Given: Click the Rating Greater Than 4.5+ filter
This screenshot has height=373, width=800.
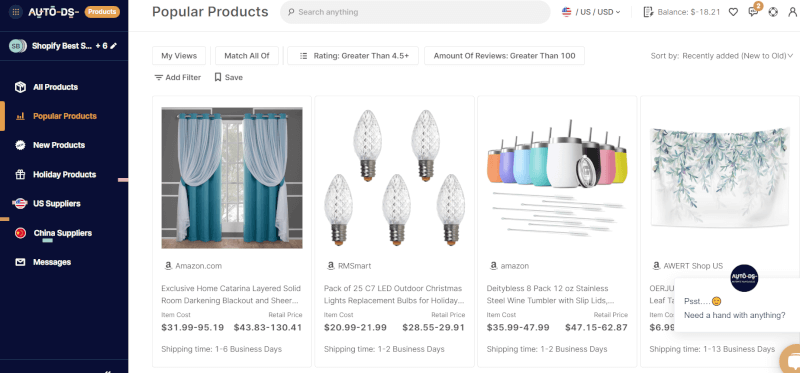Looking at the screenshot, I should pyautogui.click(x=353, y=56).
